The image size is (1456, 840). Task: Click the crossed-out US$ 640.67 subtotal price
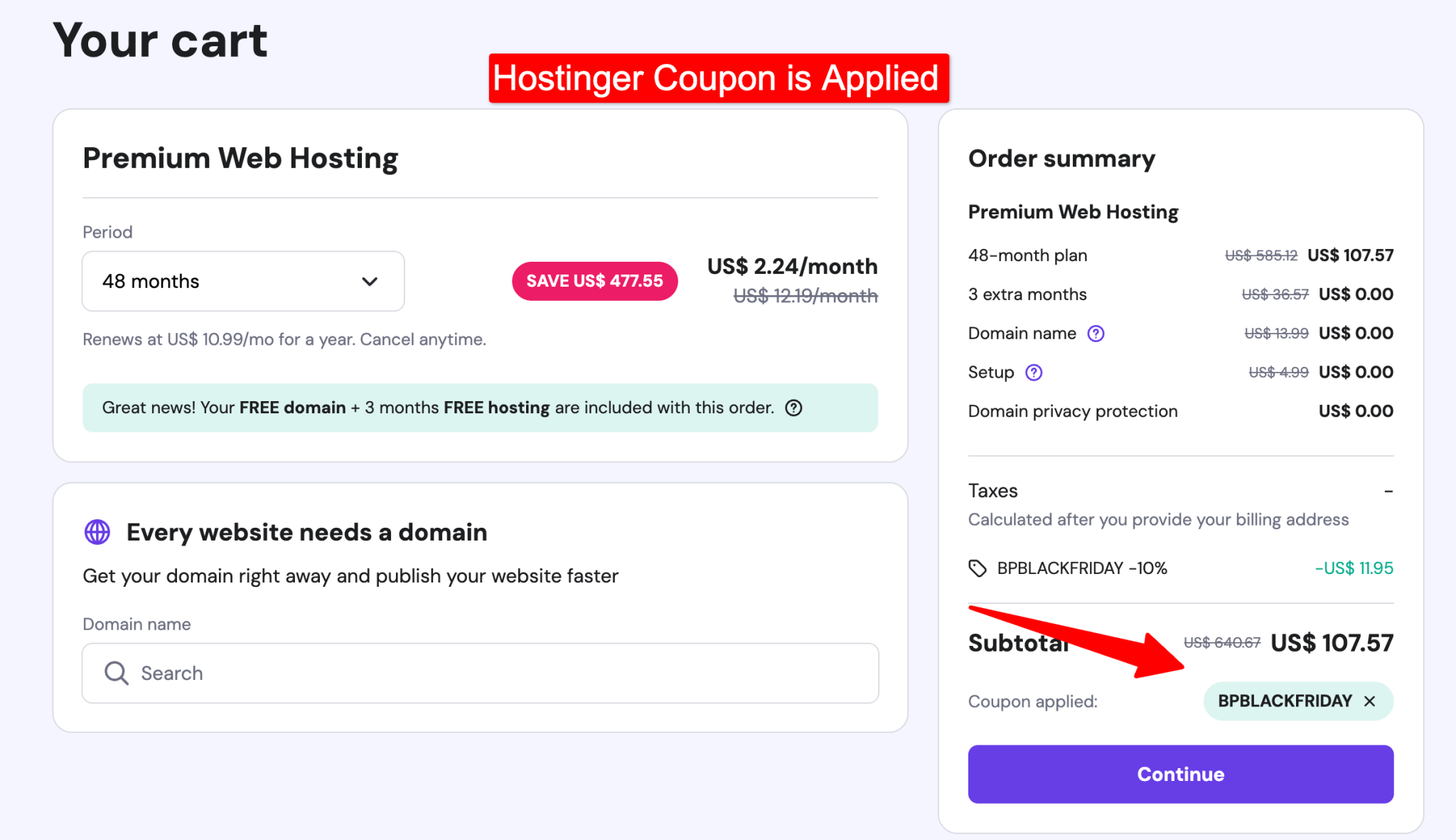pos(1221,643)
